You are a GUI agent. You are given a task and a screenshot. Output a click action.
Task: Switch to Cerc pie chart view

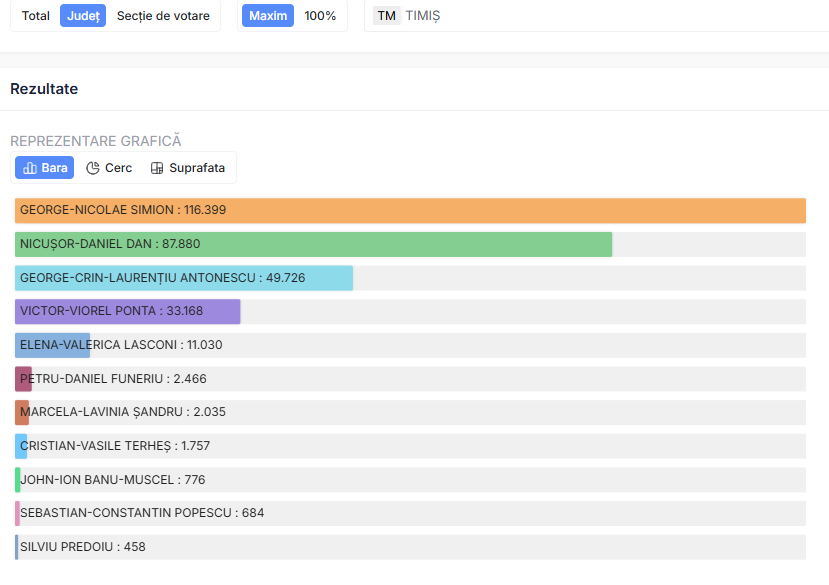[x=109, y=168]
